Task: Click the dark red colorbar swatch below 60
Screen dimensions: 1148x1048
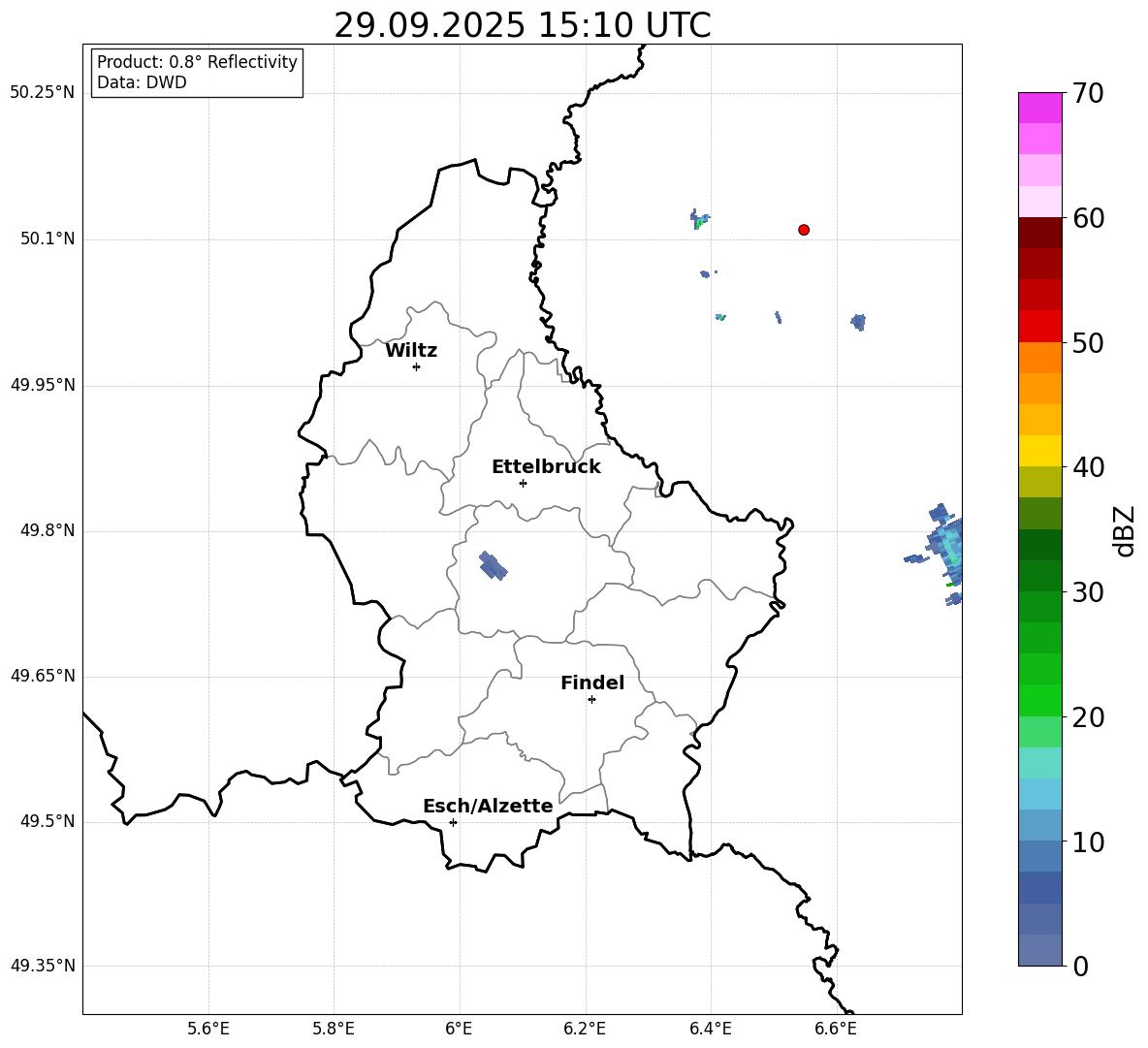Action: (x=1040, y=233)
